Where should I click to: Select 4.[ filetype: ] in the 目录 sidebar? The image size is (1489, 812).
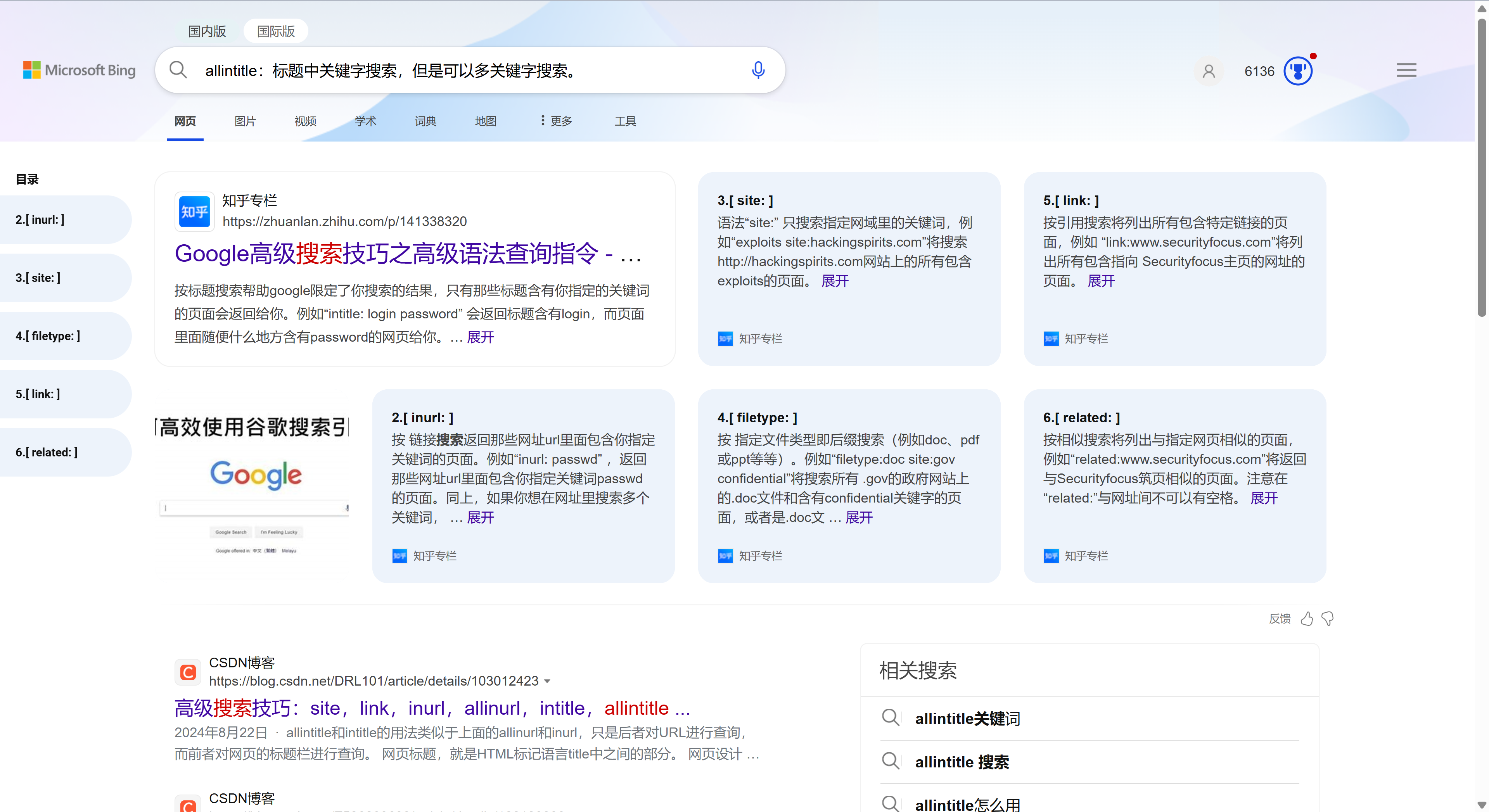(48, 336)
